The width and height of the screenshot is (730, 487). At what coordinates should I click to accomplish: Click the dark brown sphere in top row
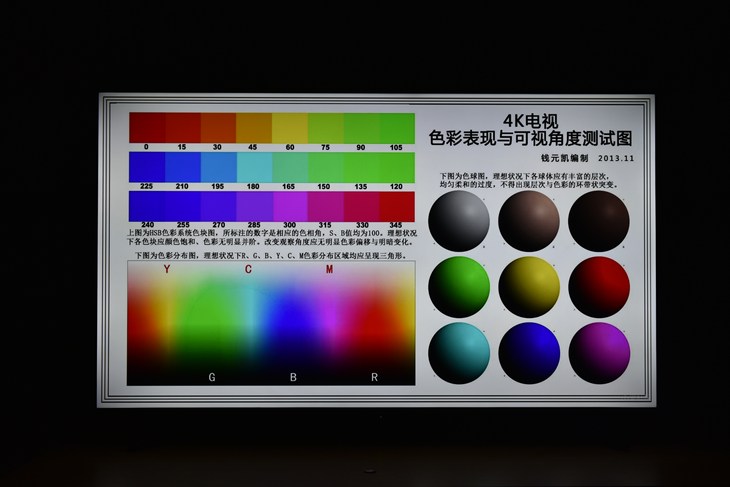[599, 221]
